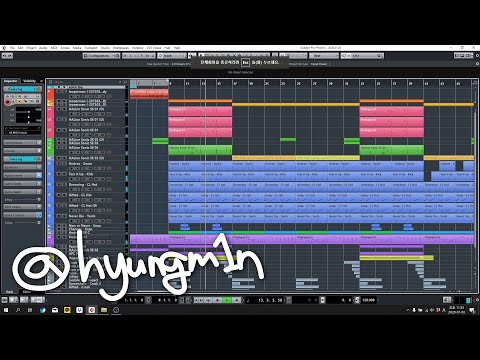Open the File menu
Screen dimensions: 480x360
coord(12,48)
